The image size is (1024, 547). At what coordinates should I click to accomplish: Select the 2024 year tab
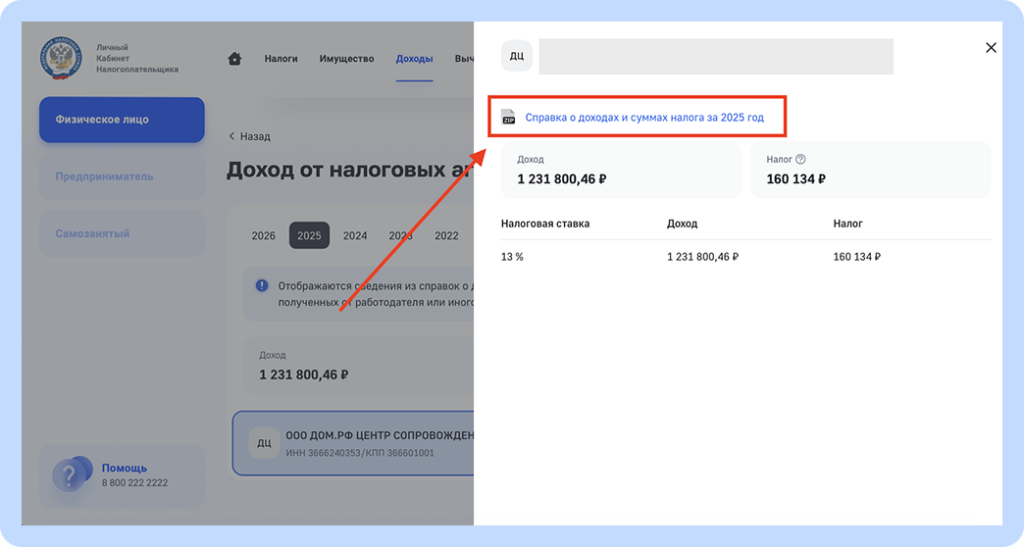(x=355, y=236)
